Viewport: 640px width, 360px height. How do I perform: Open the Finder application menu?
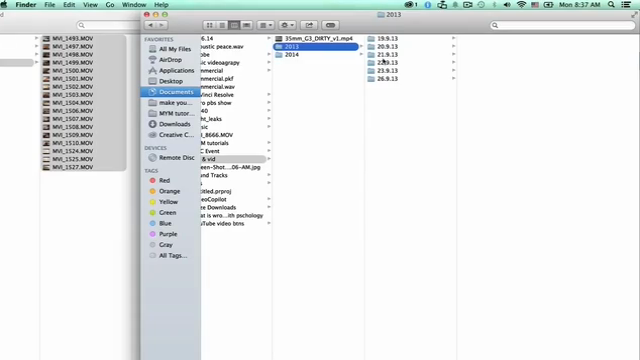click(x=26, y=5)
